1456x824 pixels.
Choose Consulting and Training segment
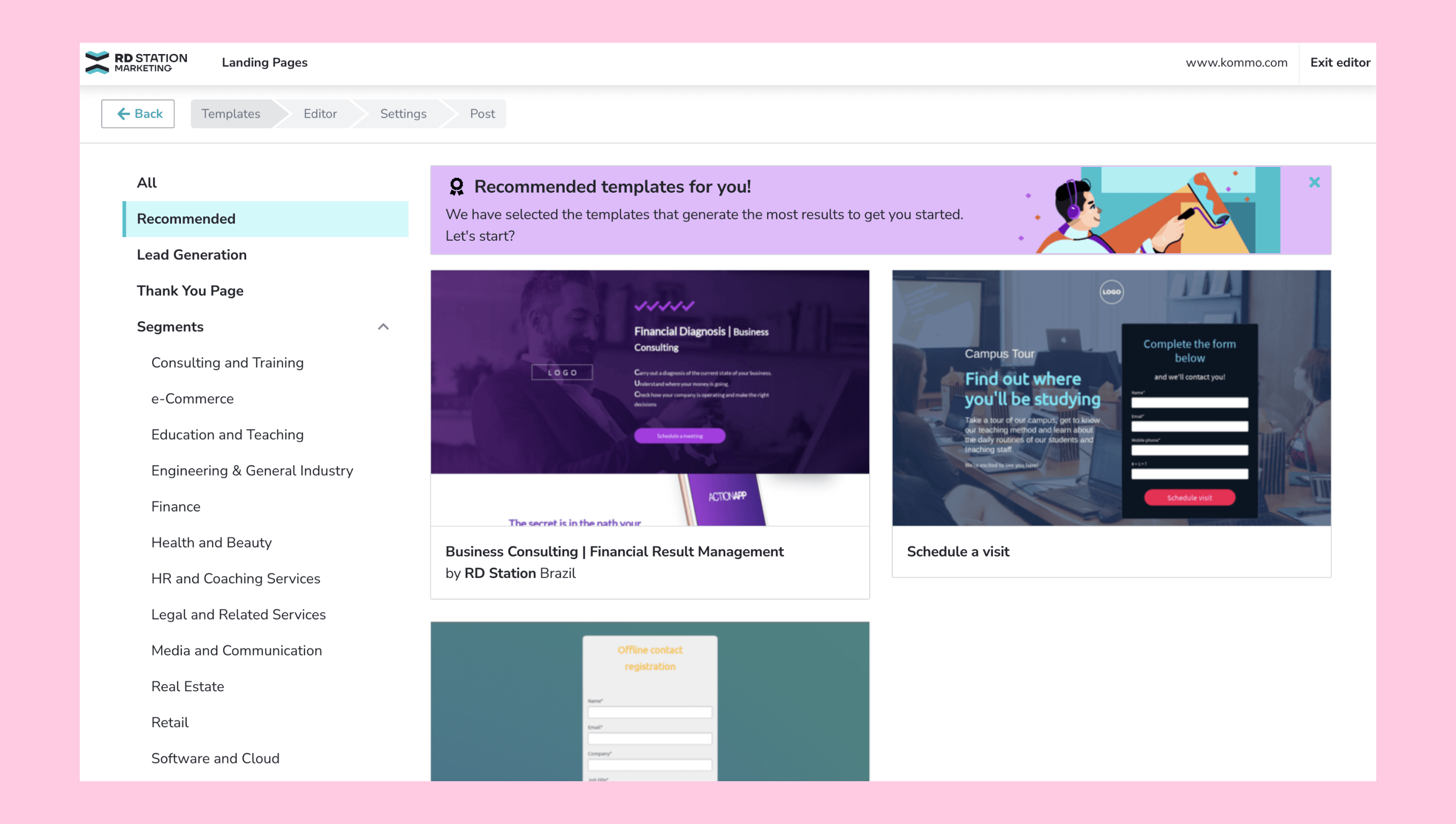coord(227,363)
